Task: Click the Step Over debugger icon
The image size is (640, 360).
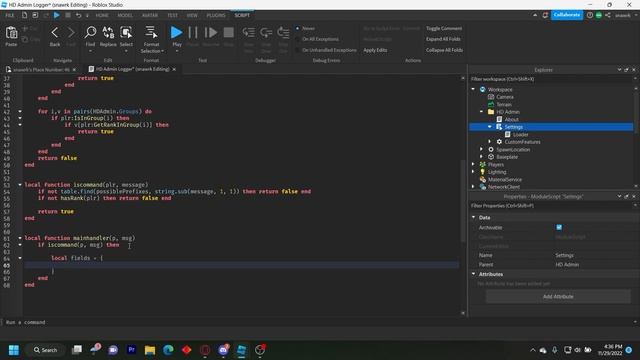Action: pos(266,32)
